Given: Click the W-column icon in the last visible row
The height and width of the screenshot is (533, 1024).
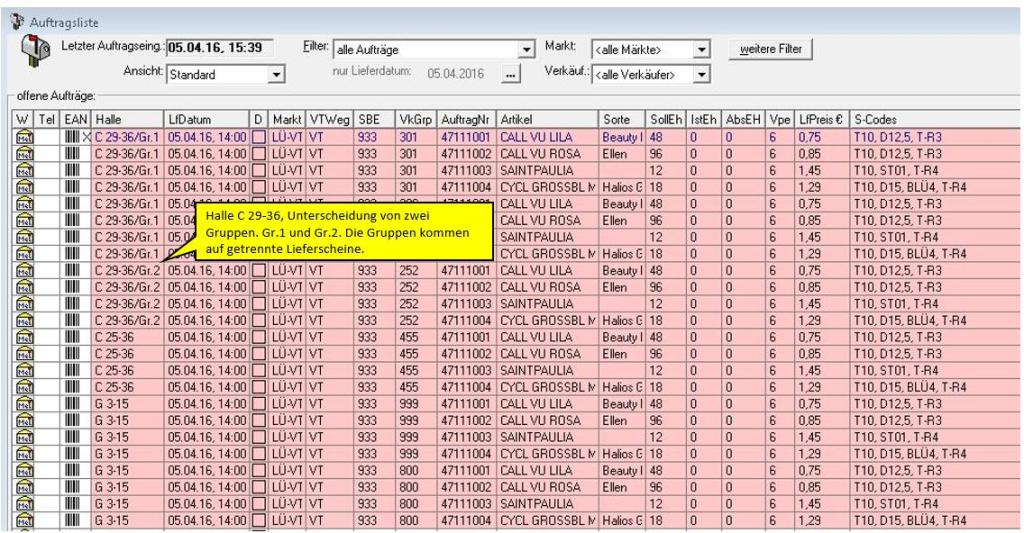Looking at the screenshot, I should click(x=24, y=521).
